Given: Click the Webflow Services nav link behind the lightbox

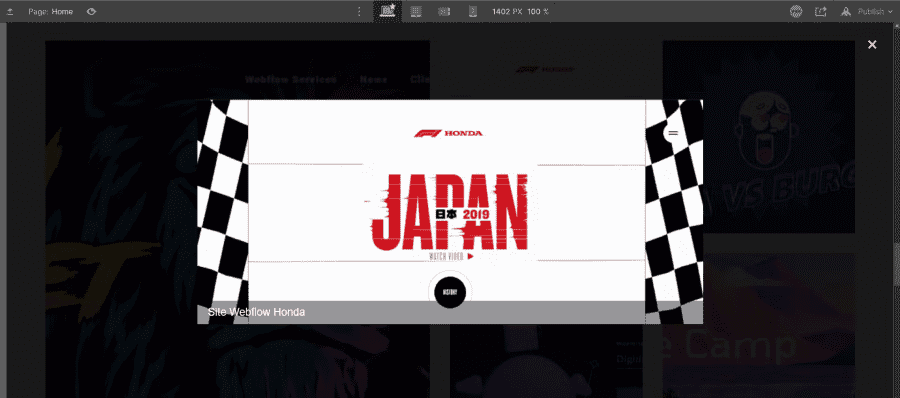Looking at the screenshot, I should 290,80.
